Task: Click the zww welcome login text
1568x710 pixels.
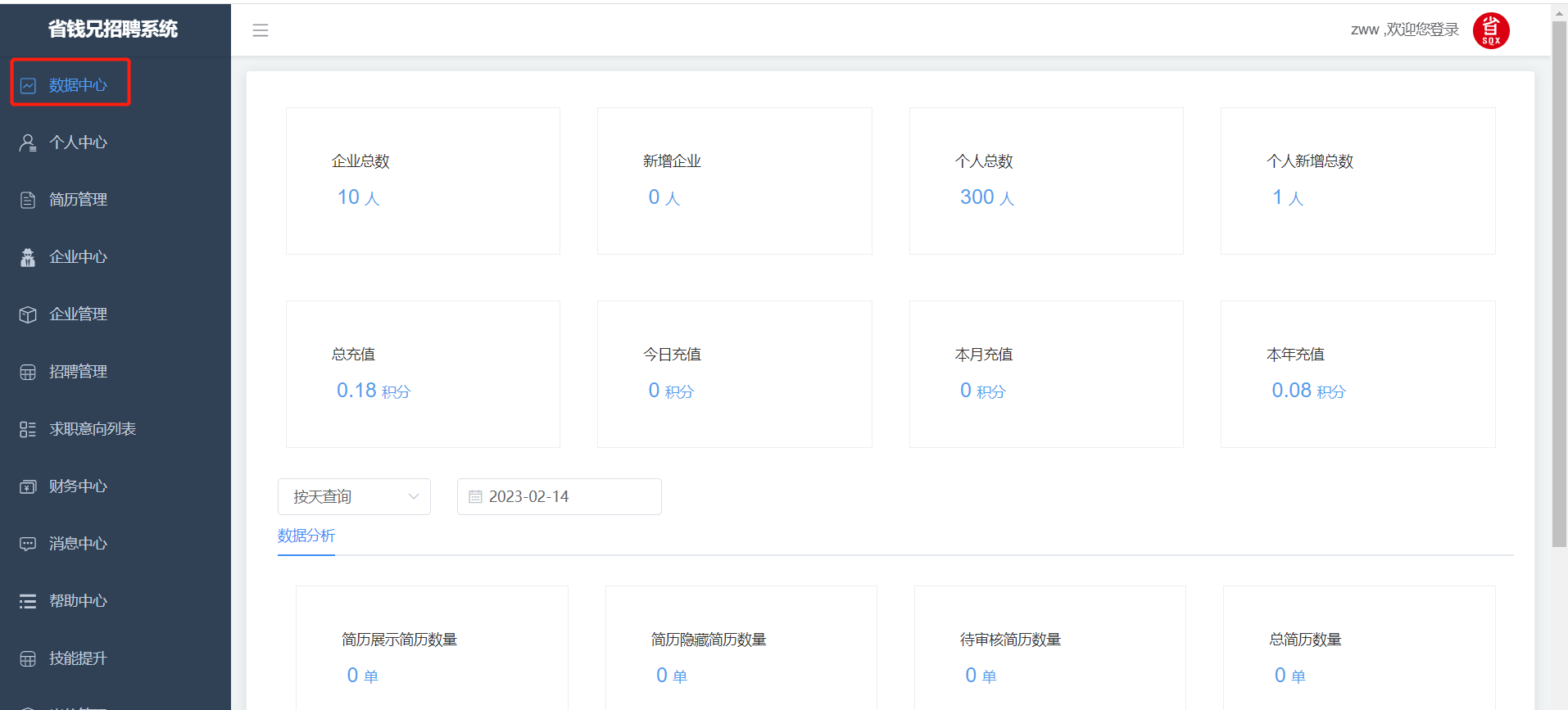Action: click(1404, 30)
